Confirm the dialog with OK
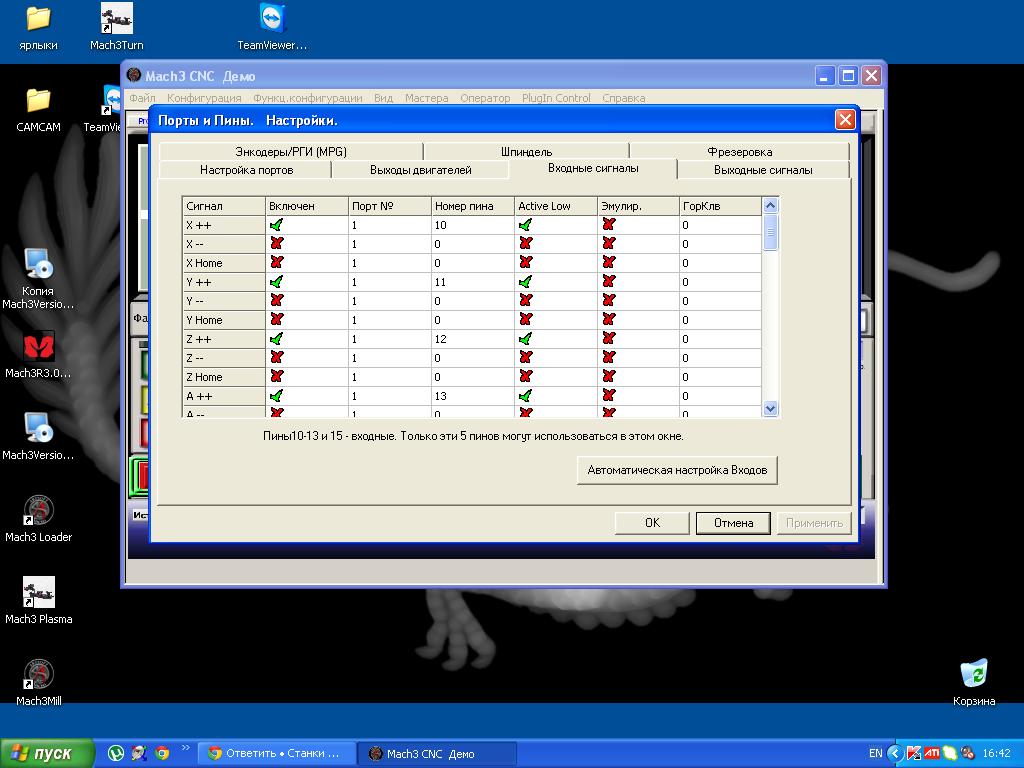The image size is (1024, 768). click(x=652, y=523)
